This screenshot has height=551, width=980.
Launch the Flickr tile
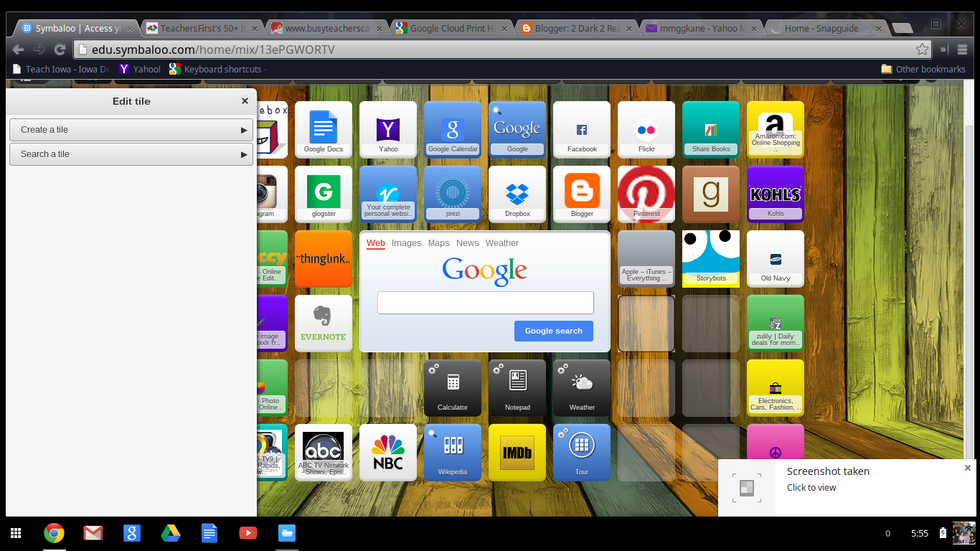[646, 129]
